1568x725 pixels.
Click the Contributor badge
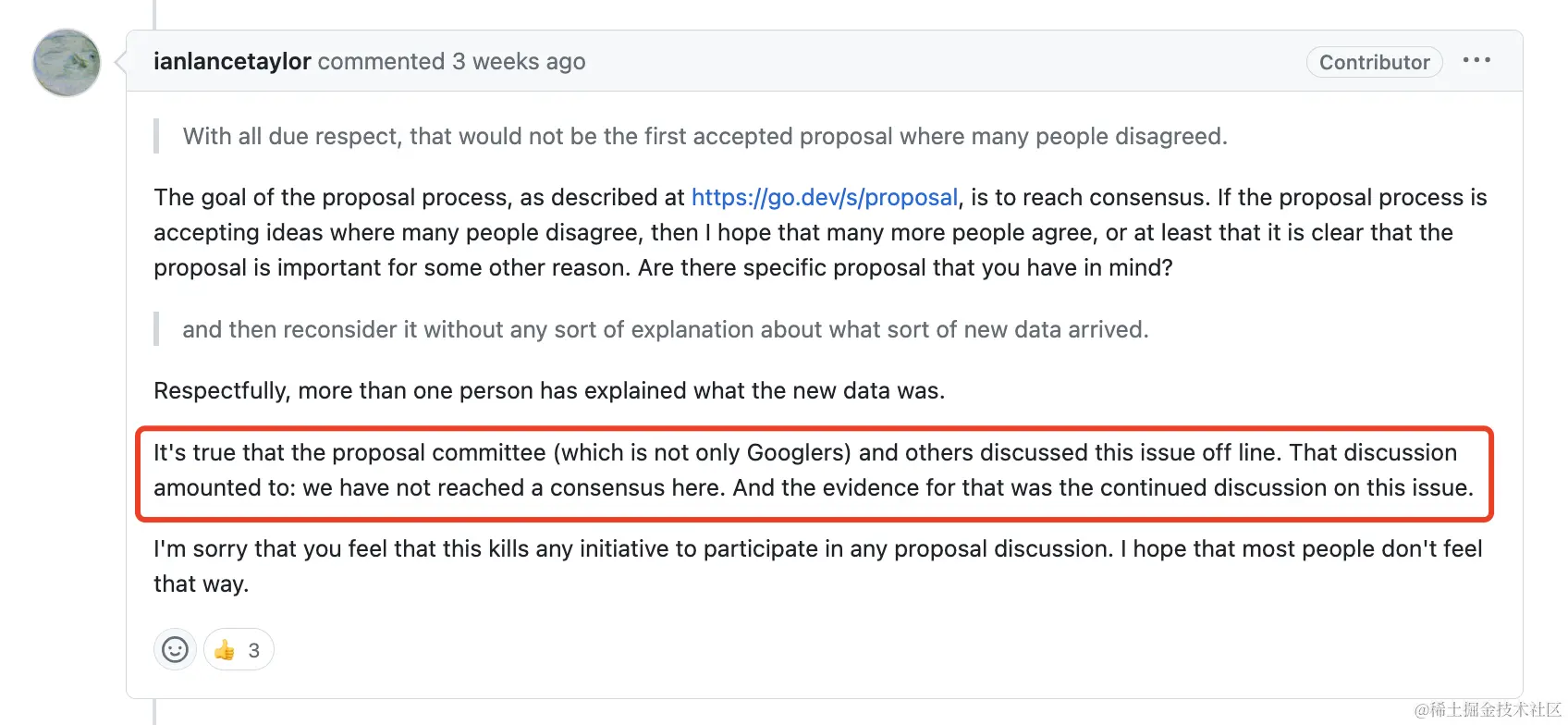coord(1374,62)
